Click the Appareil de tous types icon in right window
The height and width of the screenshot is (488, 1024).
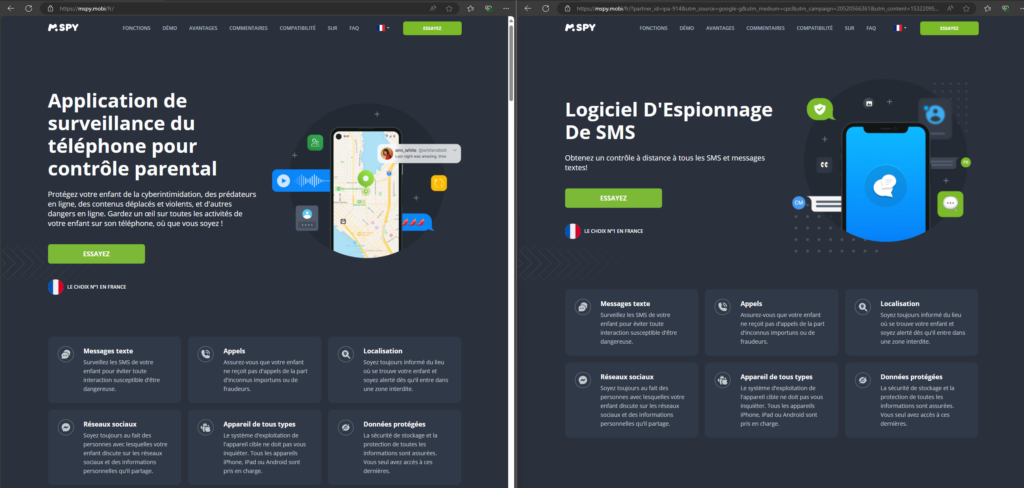[722, 380]
